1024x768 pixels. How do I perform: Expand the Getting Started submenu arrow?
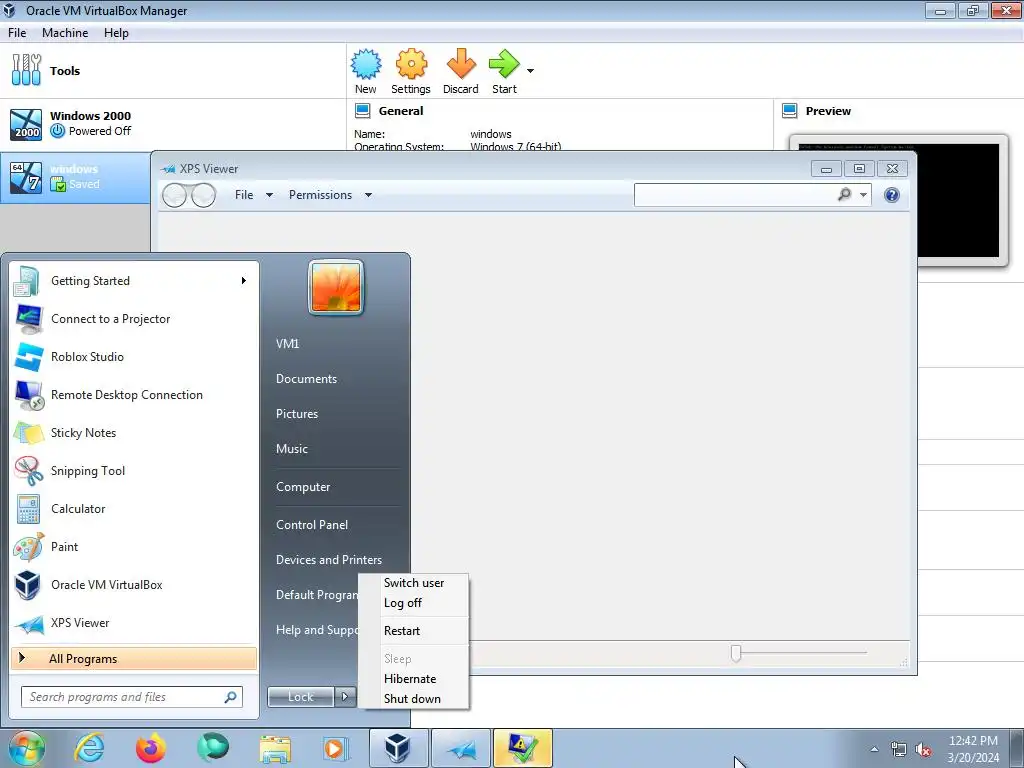244,281
